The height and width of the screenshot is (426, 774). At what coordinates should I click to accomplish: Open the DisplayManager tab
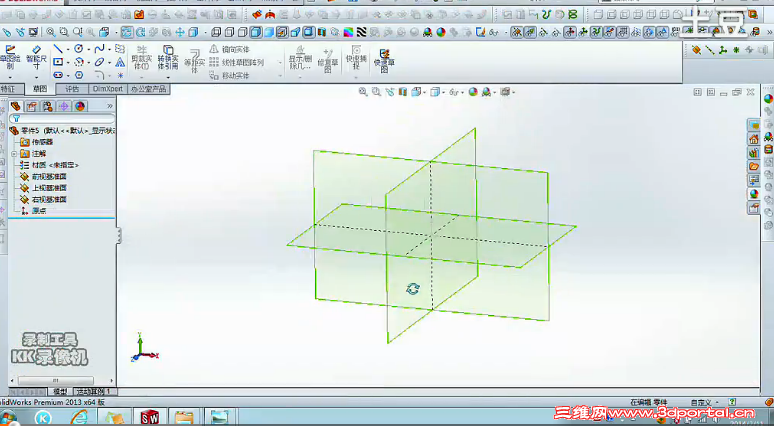(80, 106)
